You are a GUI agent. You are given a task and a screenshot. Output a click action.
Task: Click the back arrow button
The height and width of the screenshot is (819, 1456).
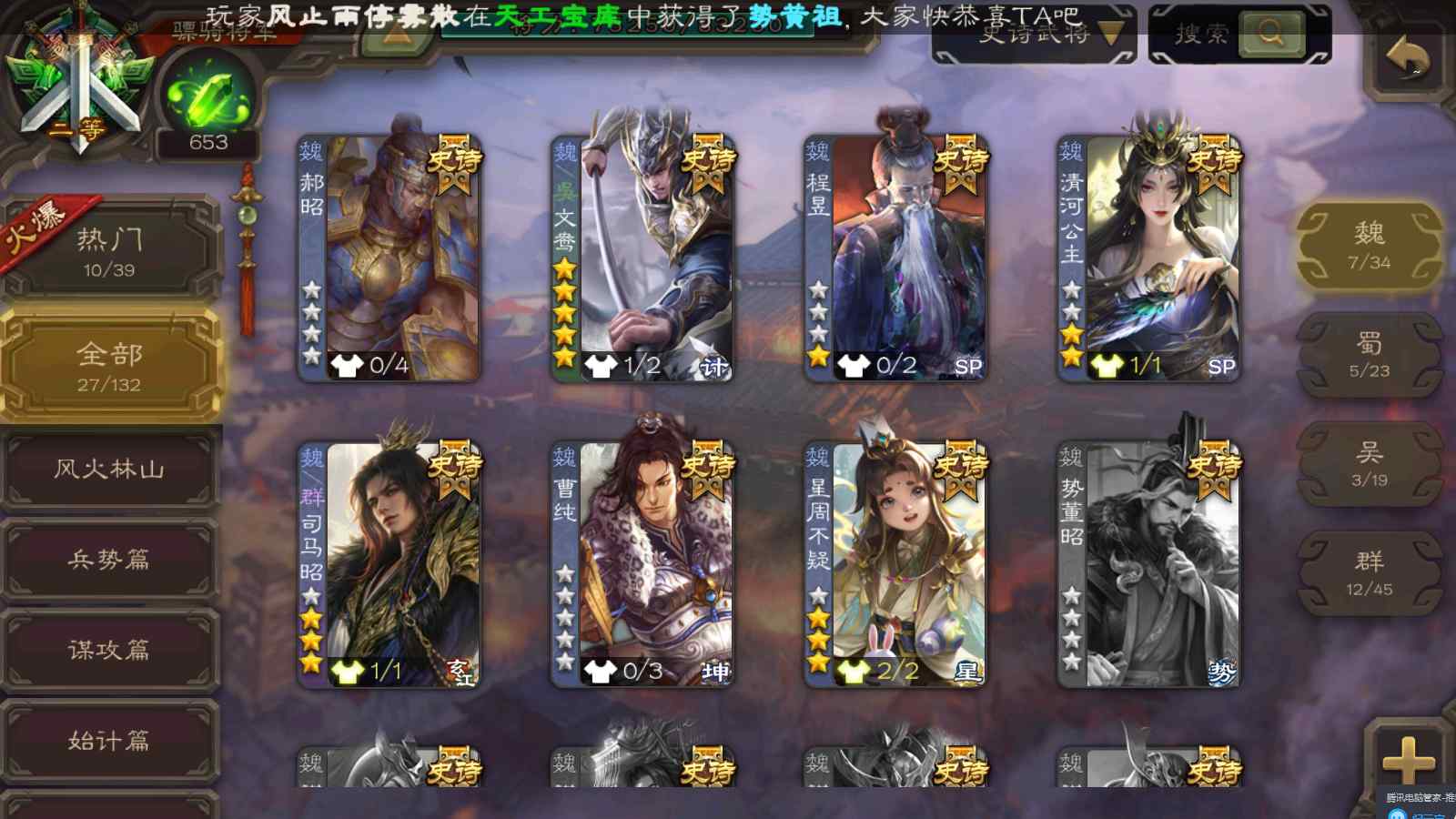1408,58
